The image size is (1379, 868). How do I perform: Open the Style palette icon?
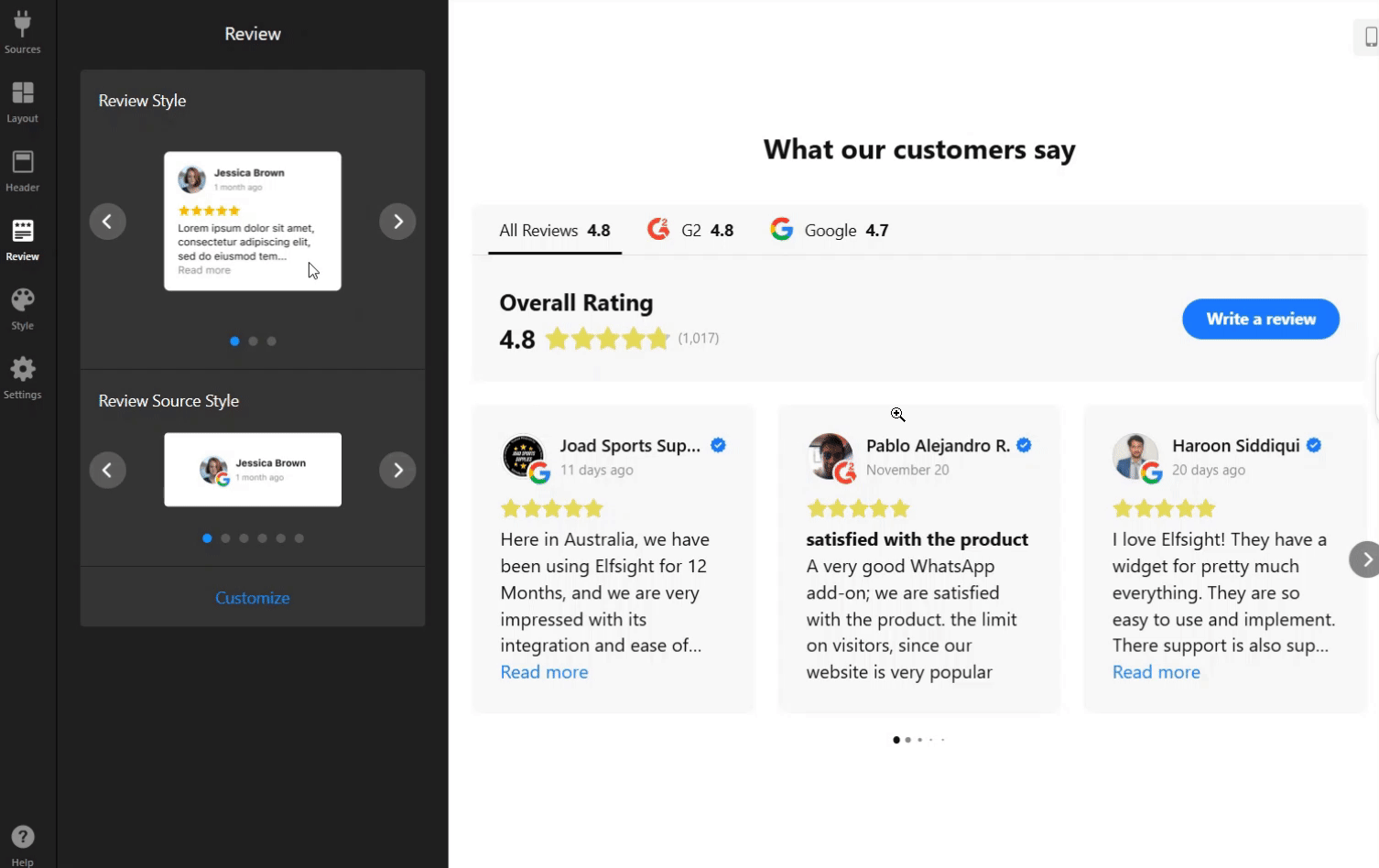pos(22,309)
